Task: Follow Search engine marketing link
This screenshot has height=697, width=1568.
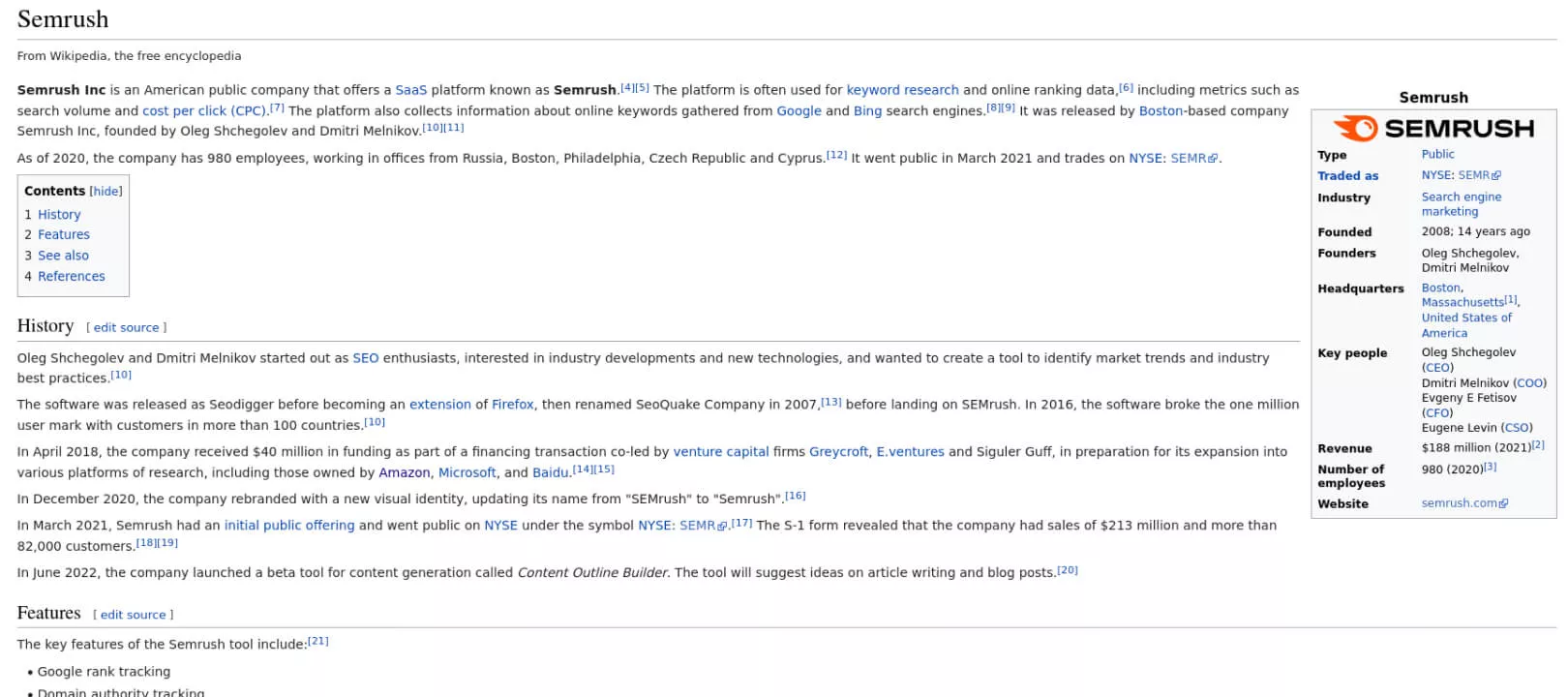Action: (1462, 204)
